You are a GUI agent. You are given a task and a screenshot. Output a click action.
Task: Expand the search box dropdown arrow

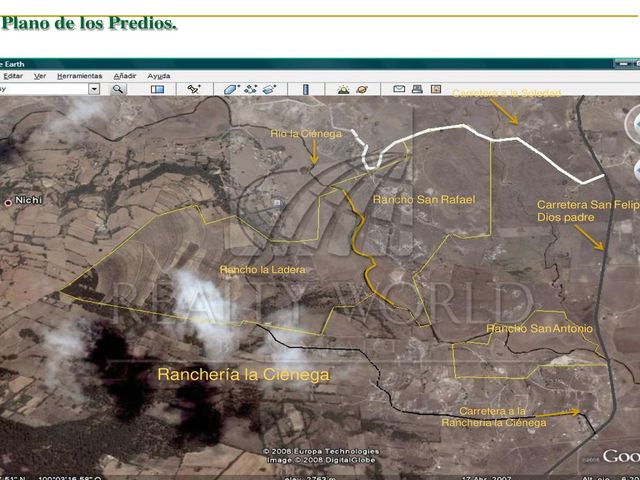coord(94,89)
